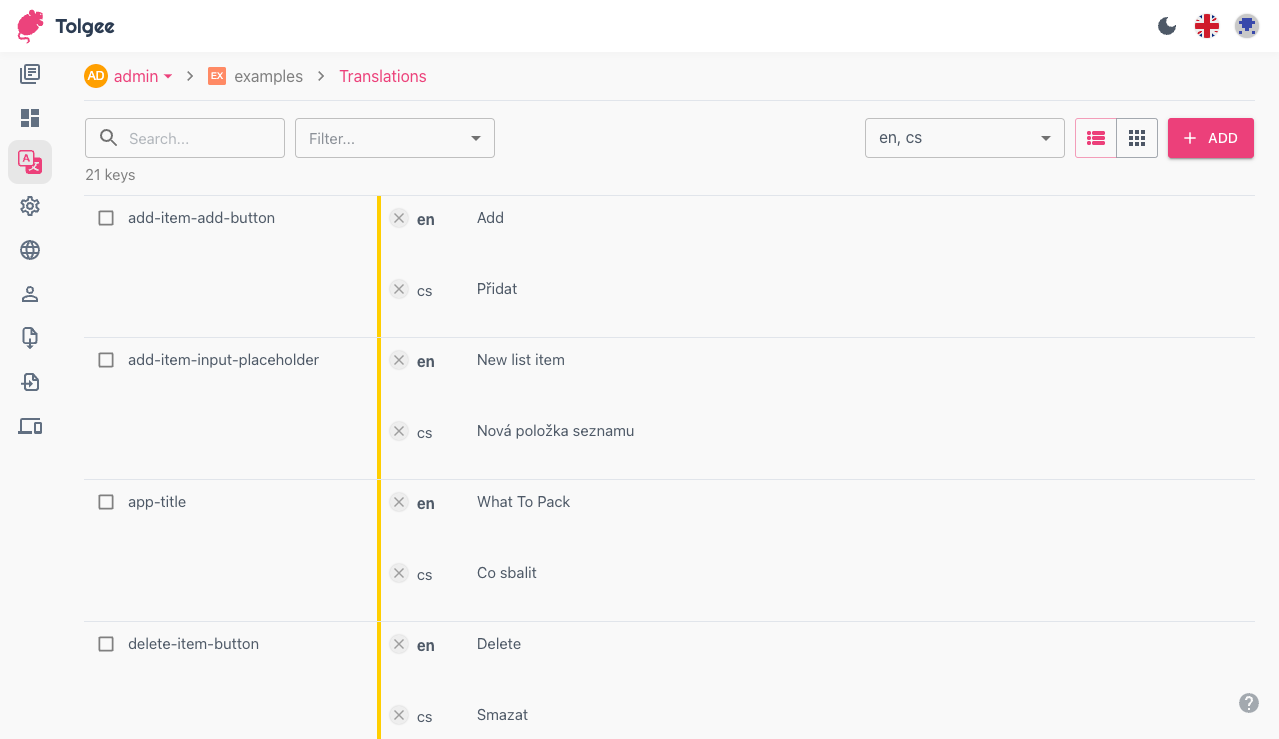Expand the Filter dropdown
The height and width of the screenshot is (739, 1279).
point(394,138)
